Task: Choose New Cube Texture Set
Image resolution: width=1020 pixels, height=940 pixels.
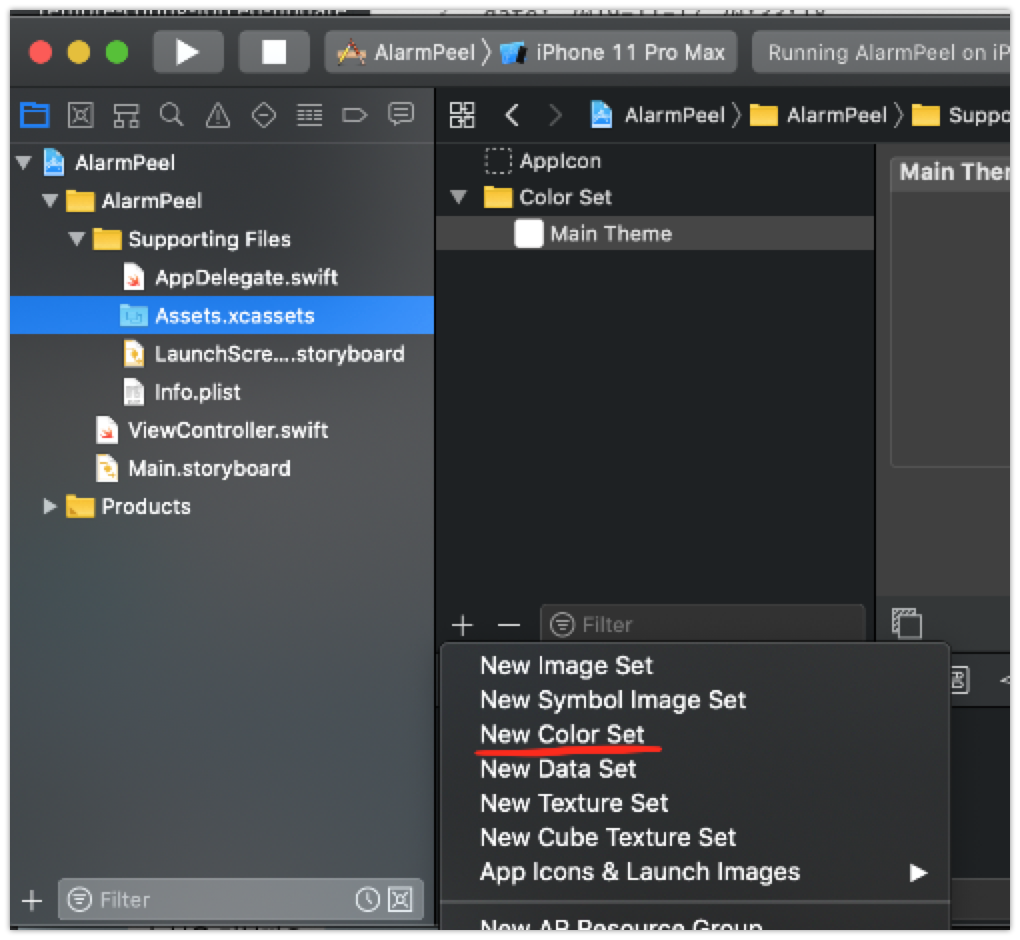Action: pos(695,837)
